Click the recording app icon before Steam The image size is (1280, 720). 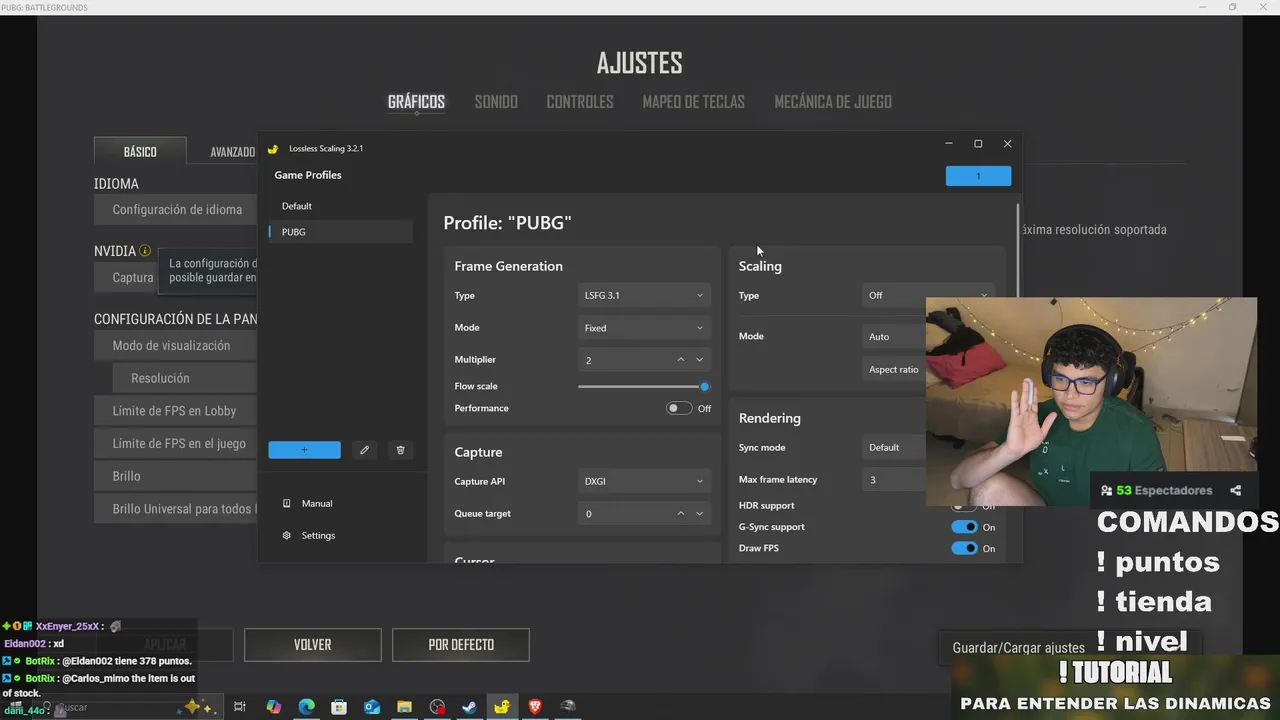pos(437,706)
